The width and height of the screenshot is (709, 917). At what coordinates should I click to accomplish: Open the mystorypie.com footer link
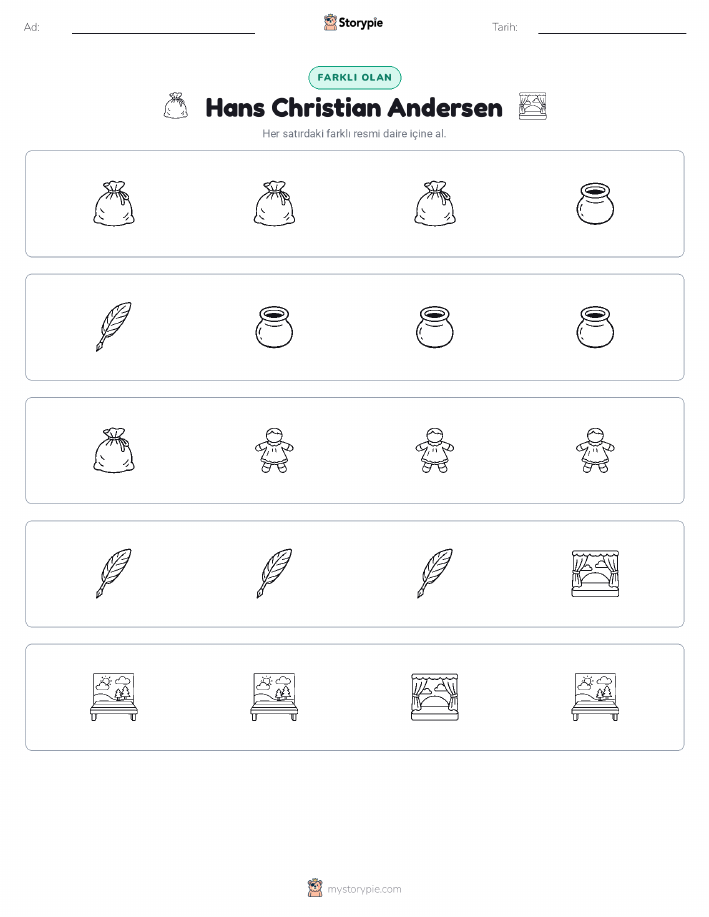(x=364, y=889)
